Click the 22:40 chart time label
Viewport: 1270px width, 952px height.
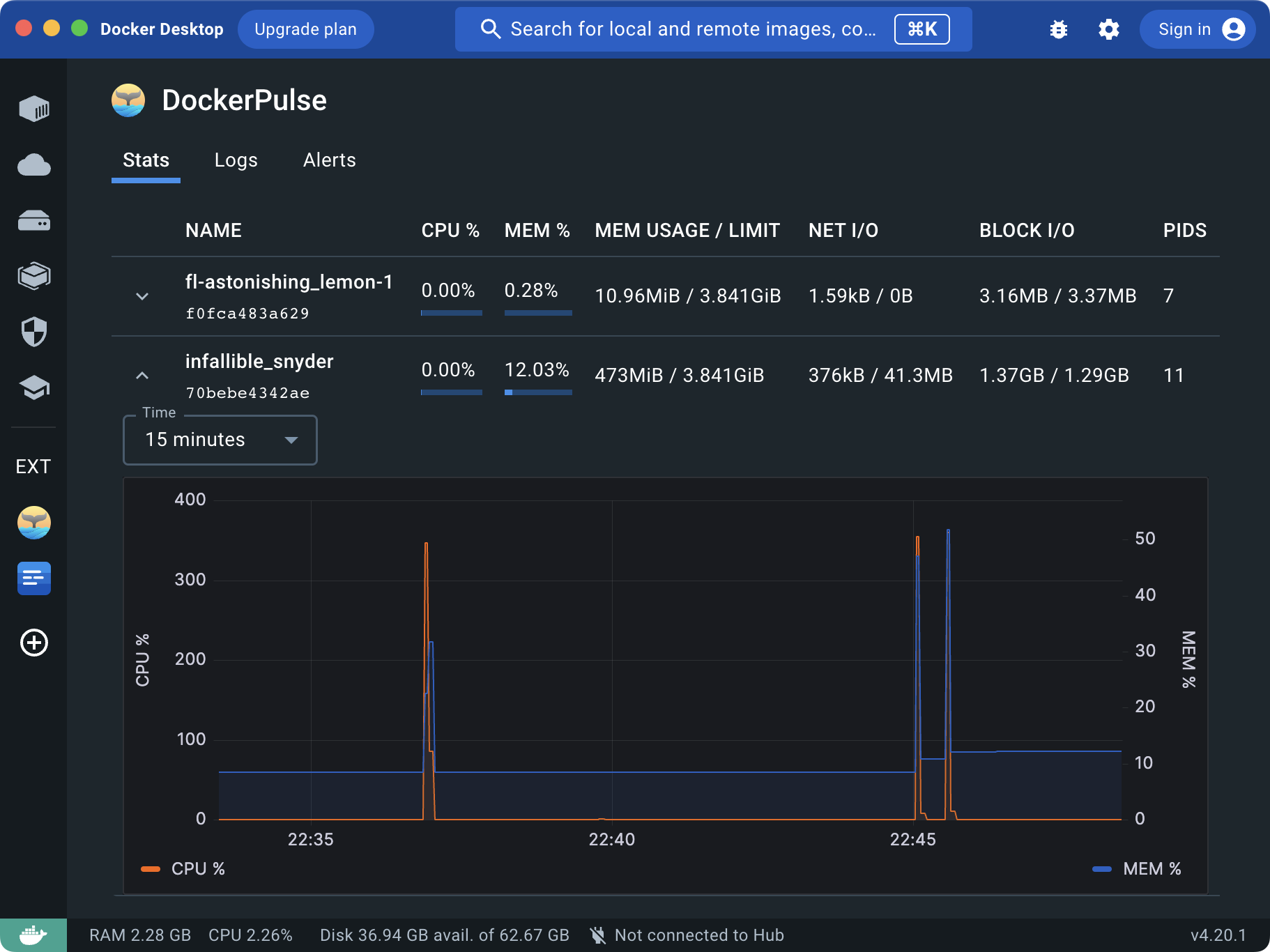(x=612, y=840)
